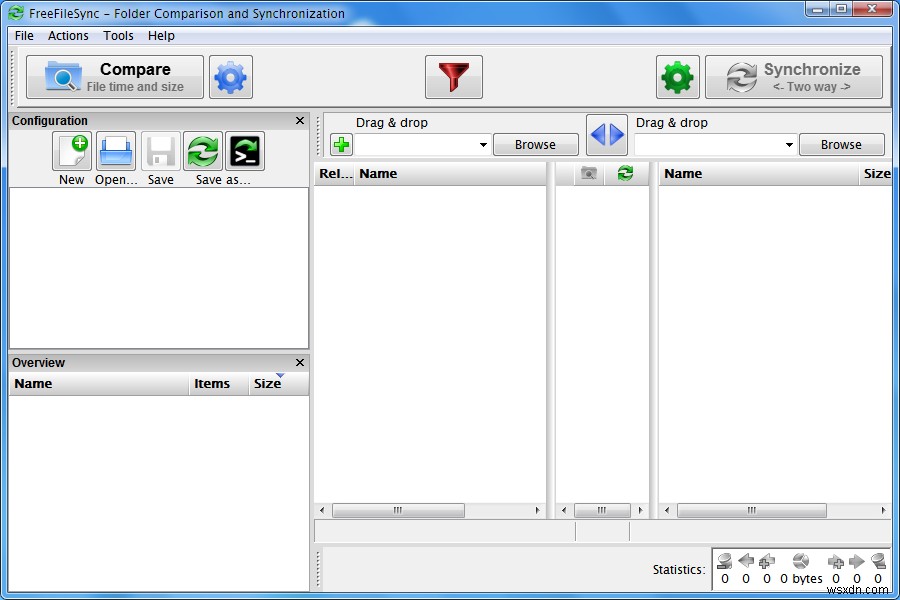The width and height of the screenshot is (900, 600).
Task: Click the Save as configuration icon
Action: (x=203, y=152)
